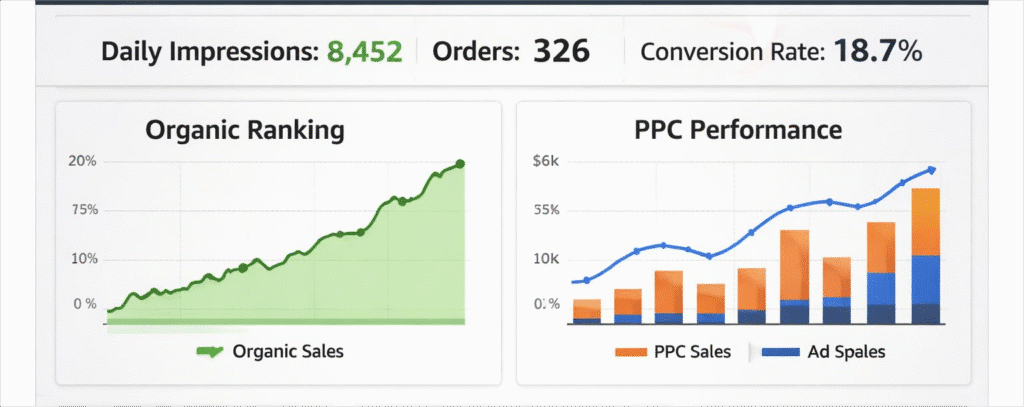This screenshot has width=1024, height=407.
Task: Toggle the Ad Spales legend label
Action: tap(846, 352)
